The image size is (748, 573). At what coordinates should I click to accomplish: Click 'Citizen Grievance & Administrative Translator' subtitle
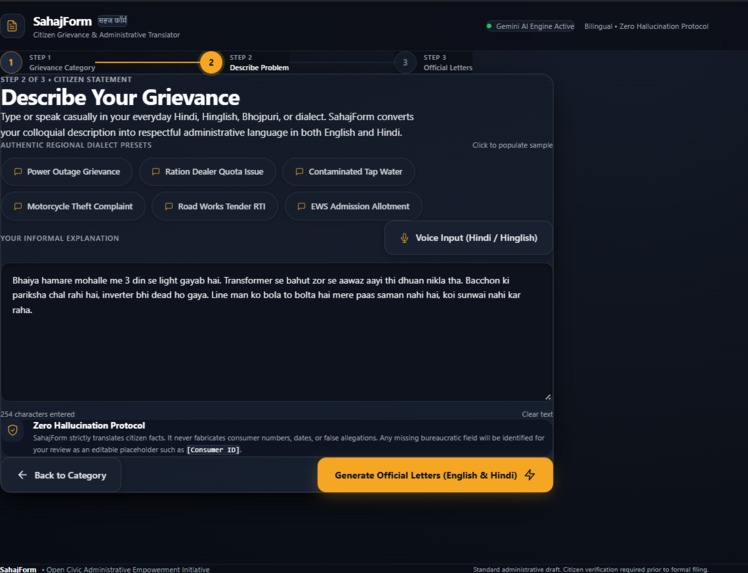(106, 35)
